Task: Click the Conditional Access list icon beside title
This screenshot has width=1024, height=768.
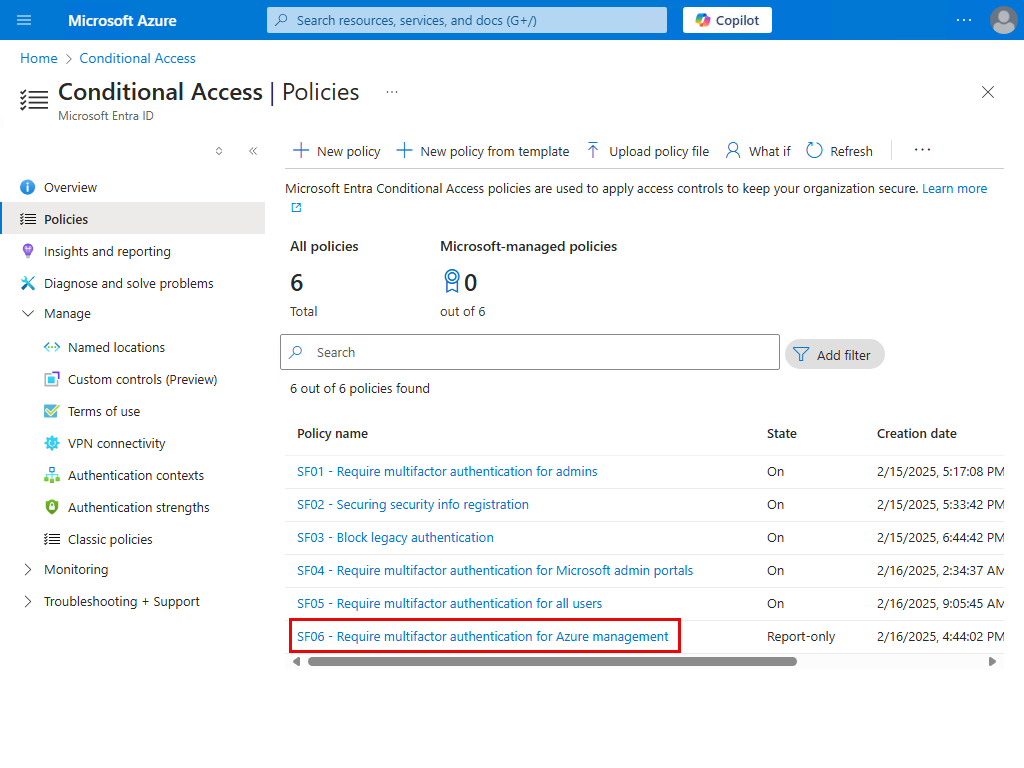Action: (34, 100)
